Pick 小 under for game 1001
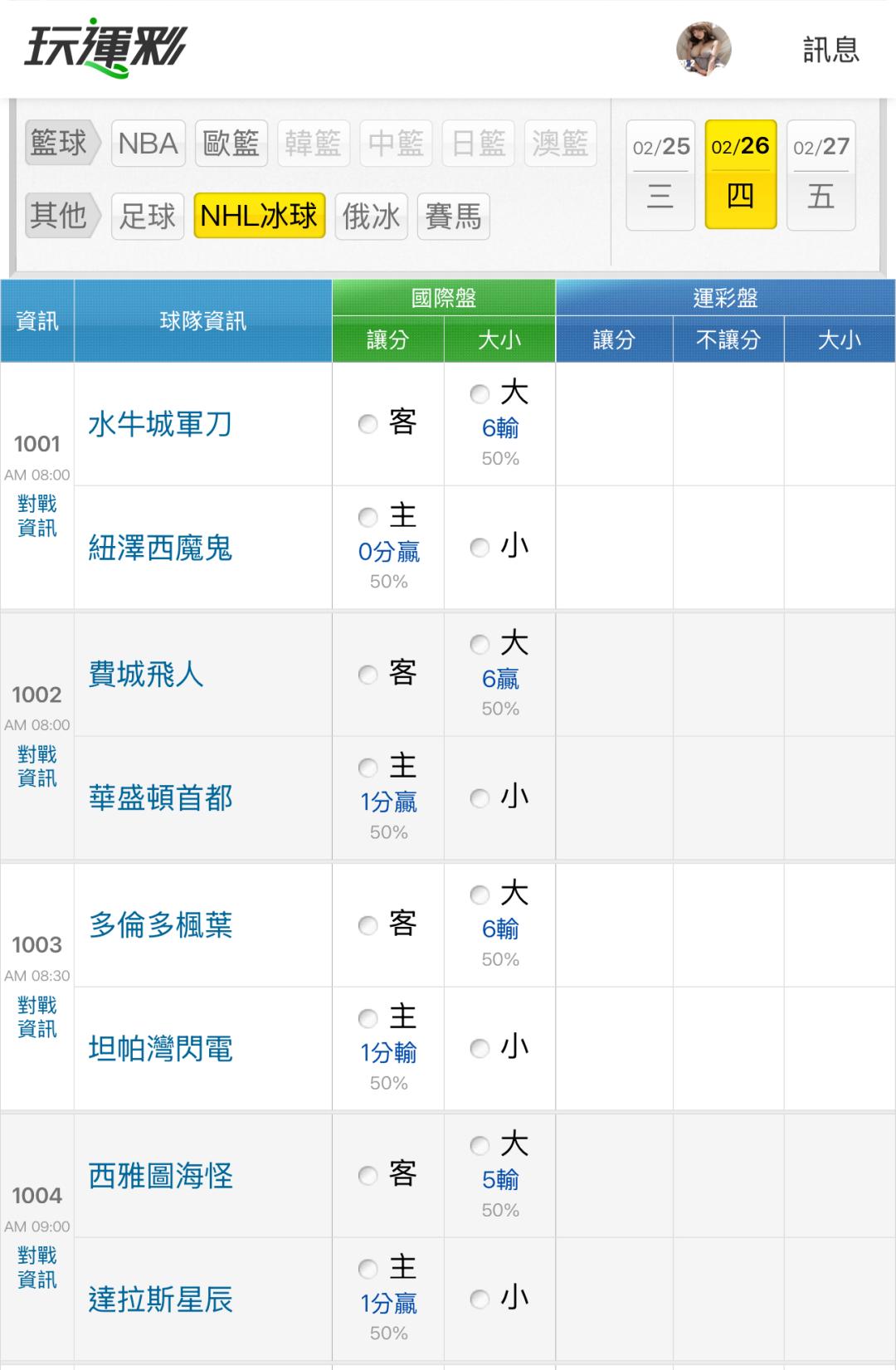 (x=480, y=547)
